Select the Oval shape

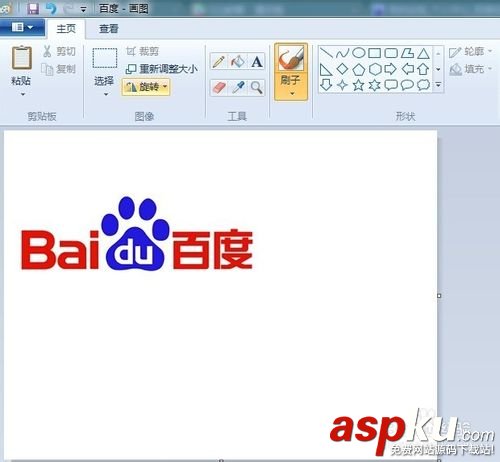point(359,53)
